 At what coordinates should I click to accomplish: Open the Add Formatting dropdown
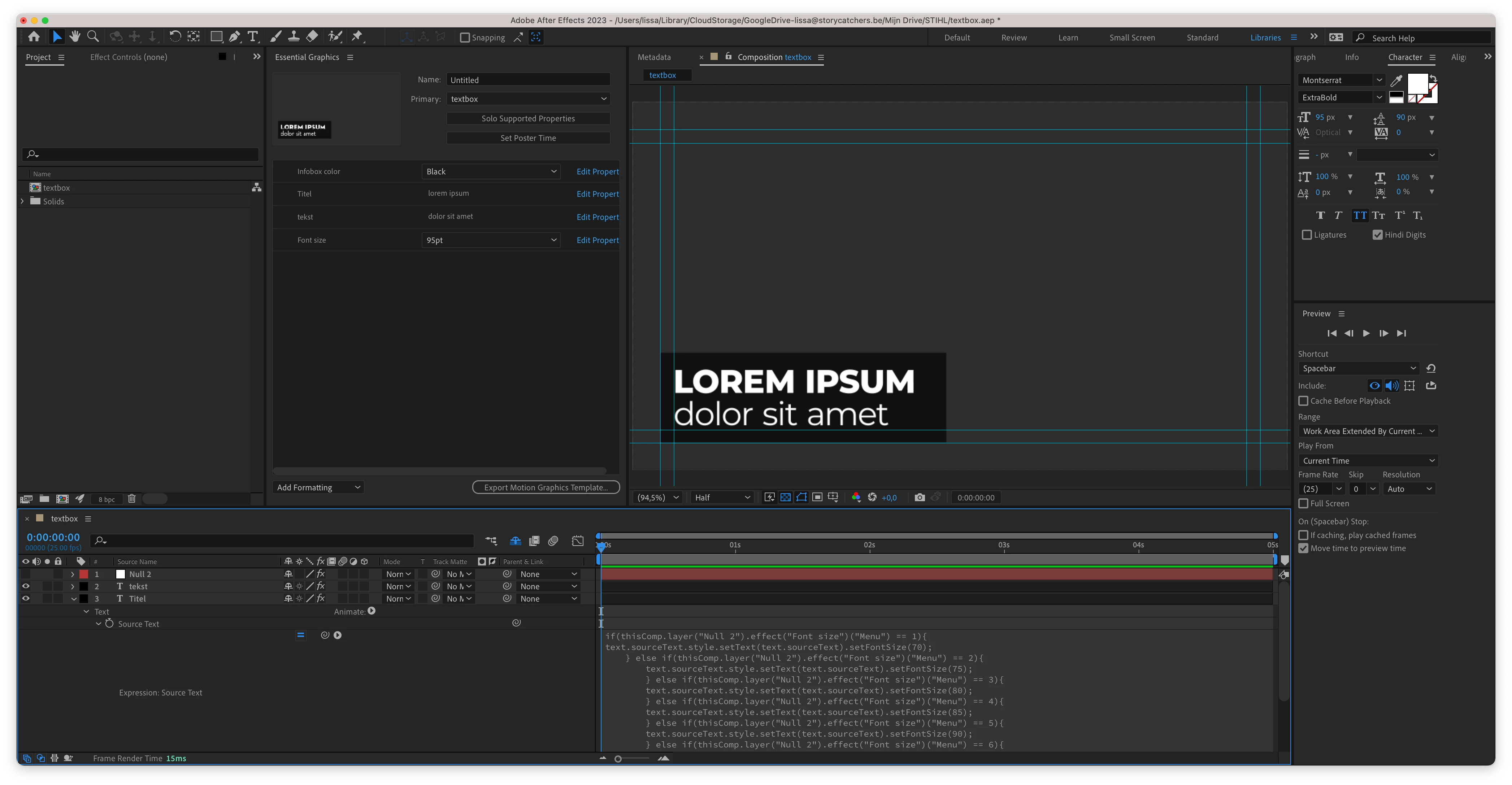(x=318, y=487)
